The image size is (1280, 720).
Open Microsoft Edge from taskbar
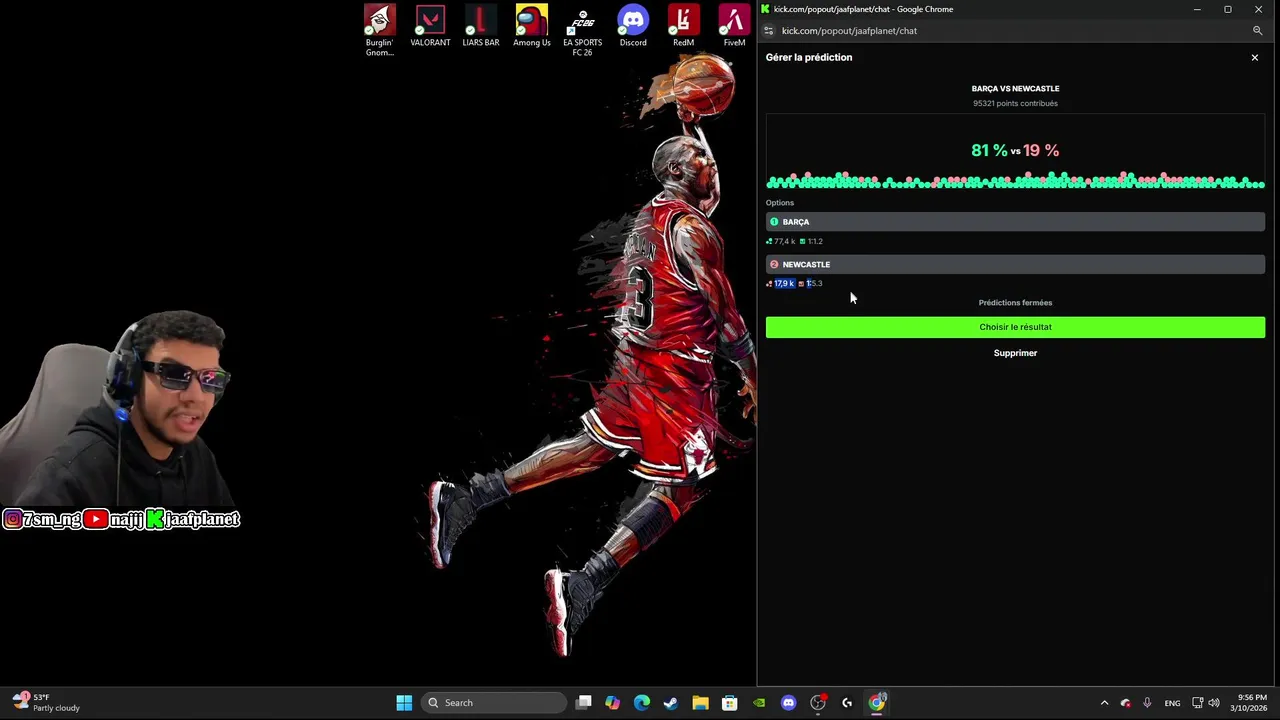pos(642,703)
